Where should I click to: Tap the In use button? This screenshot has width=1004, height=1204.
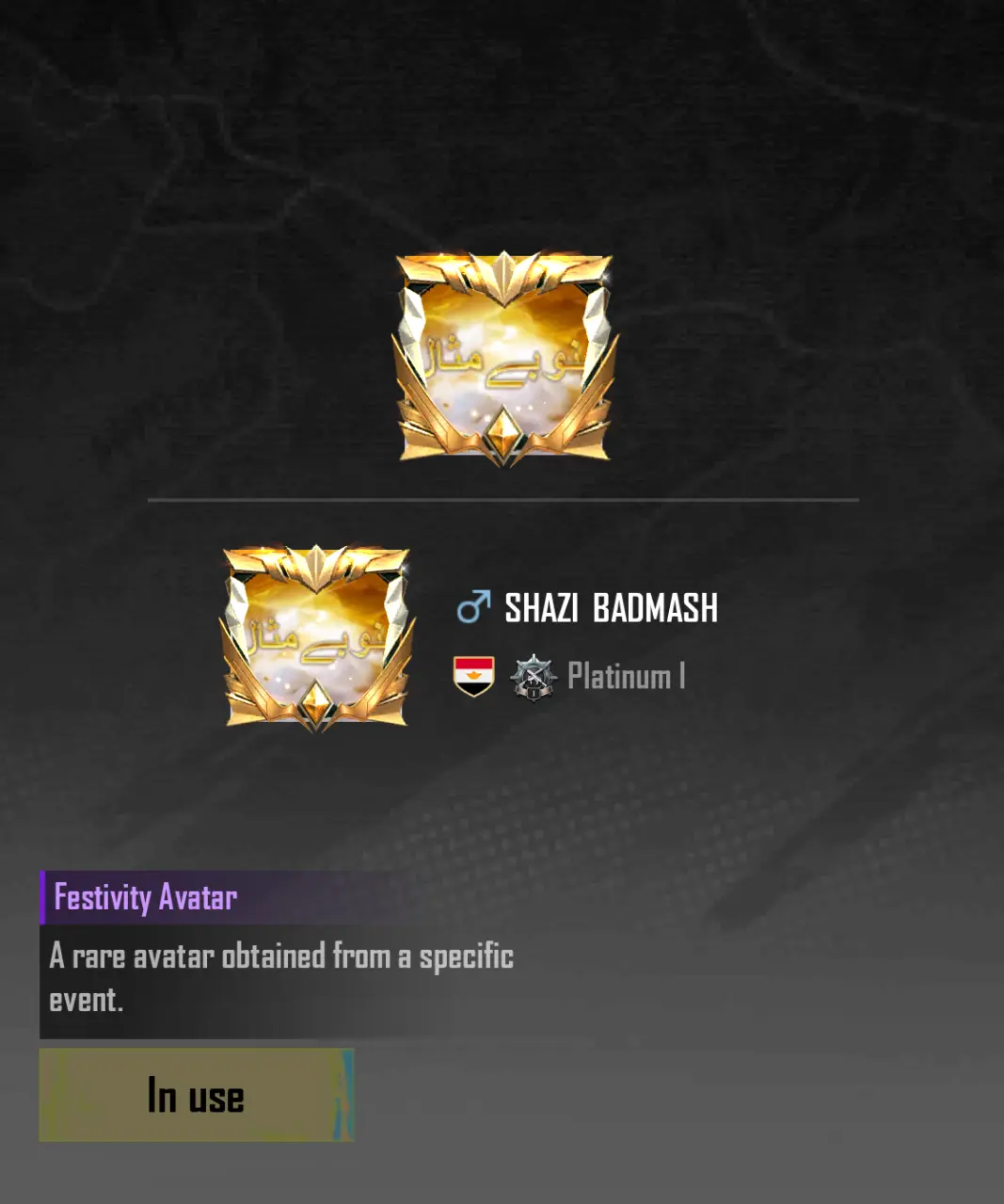[x=197, y=1095]
